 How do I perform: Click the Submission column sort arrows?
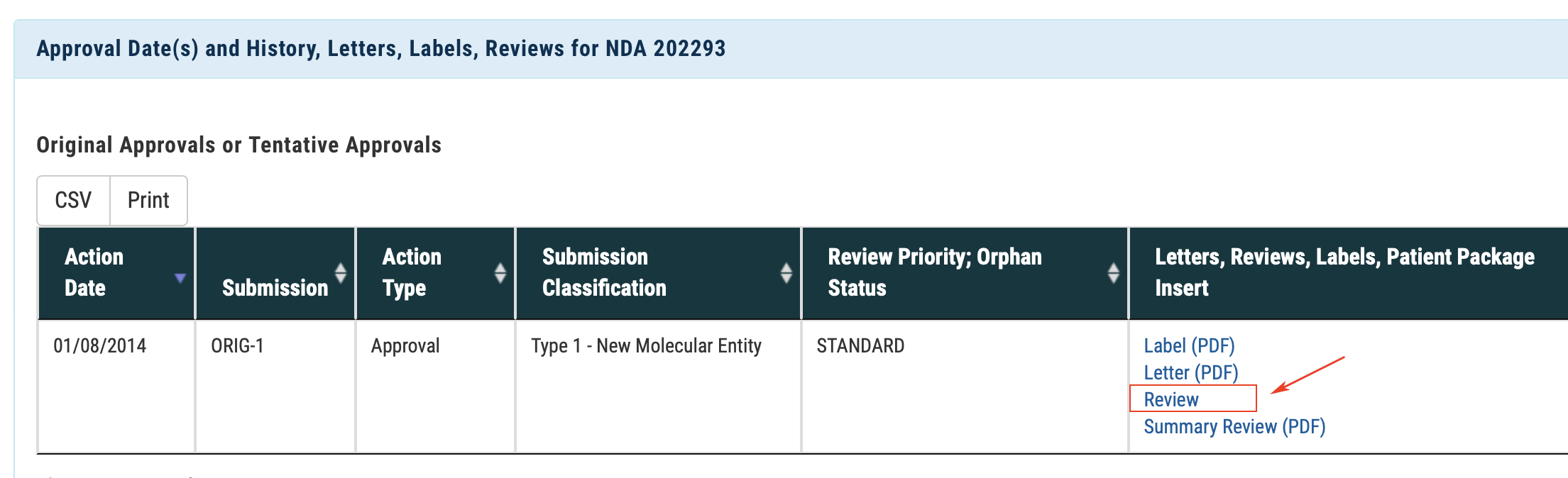point(341,273)
